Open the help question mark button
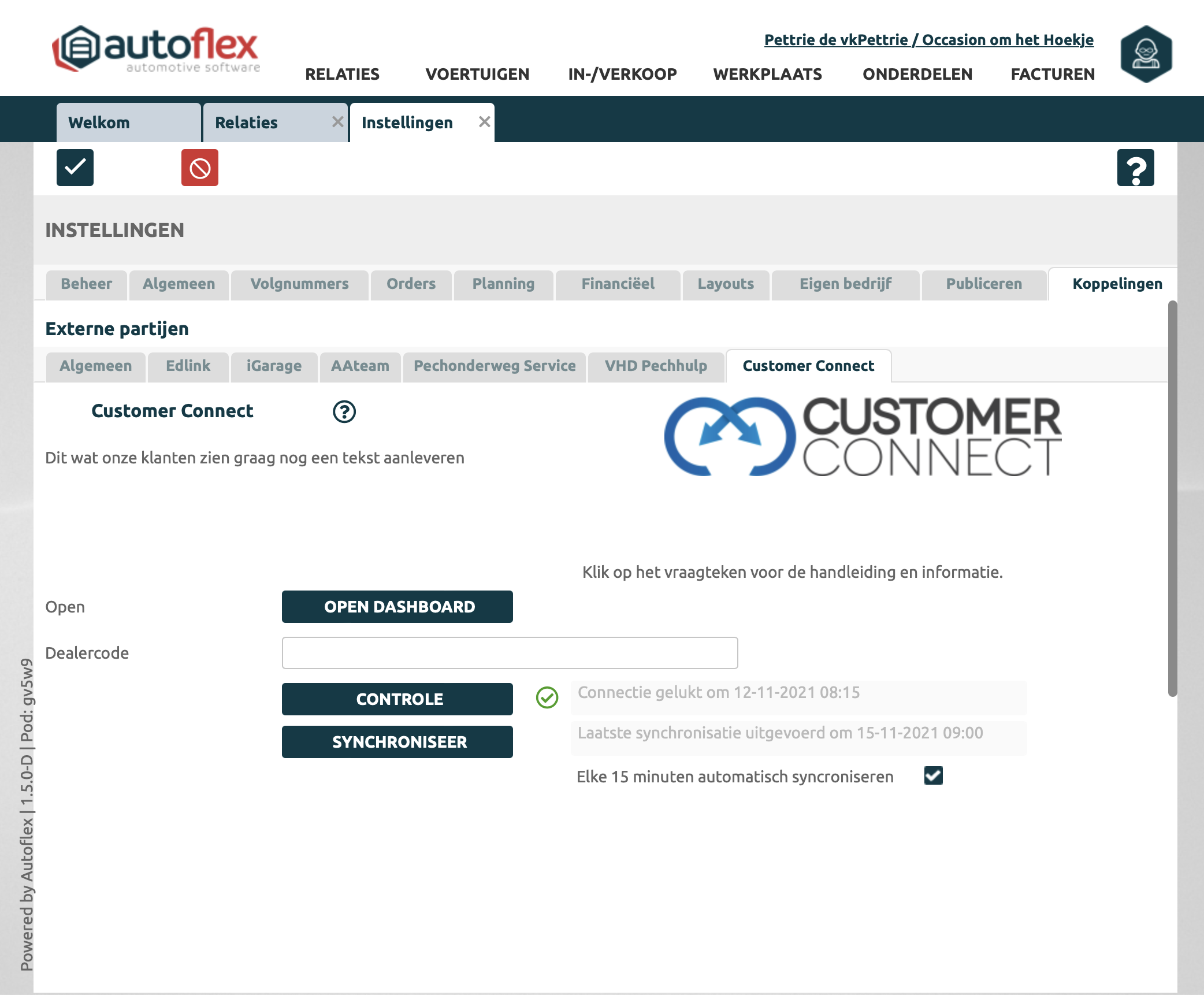 pos(1135,168)
